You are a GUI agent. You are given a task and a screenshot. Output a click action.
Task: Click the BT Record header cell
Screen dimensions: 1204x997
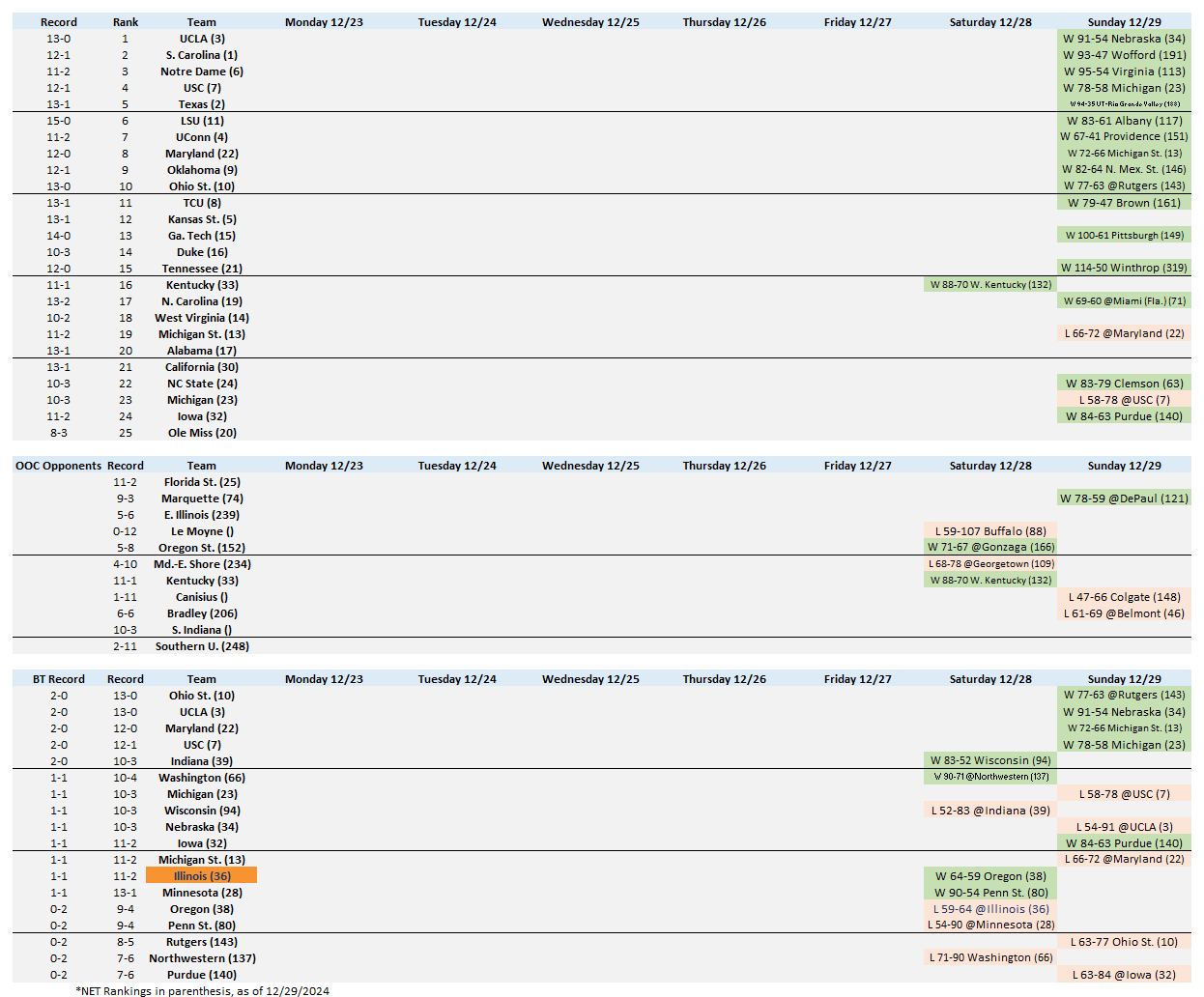pyautogui.click(x=58, y=679)
